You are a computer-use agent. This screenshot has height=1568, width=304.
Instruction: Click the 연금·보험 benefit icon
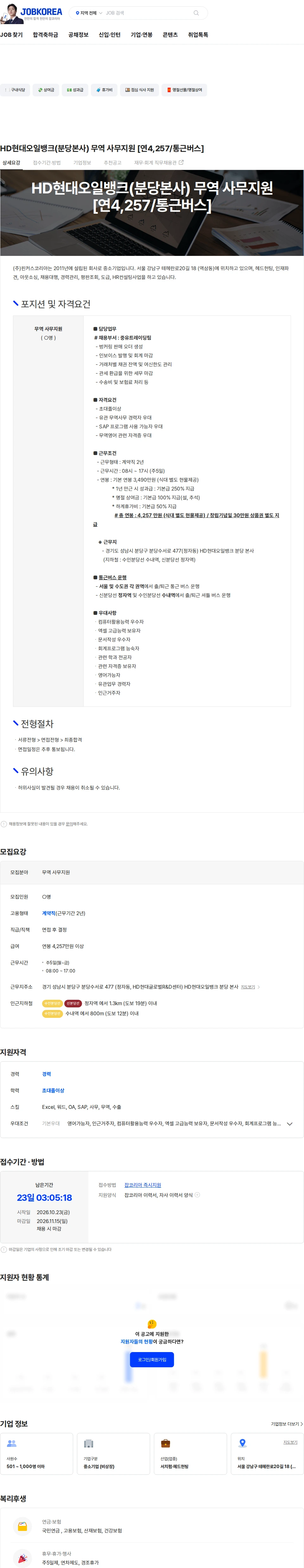click(x=22, y=1526)
